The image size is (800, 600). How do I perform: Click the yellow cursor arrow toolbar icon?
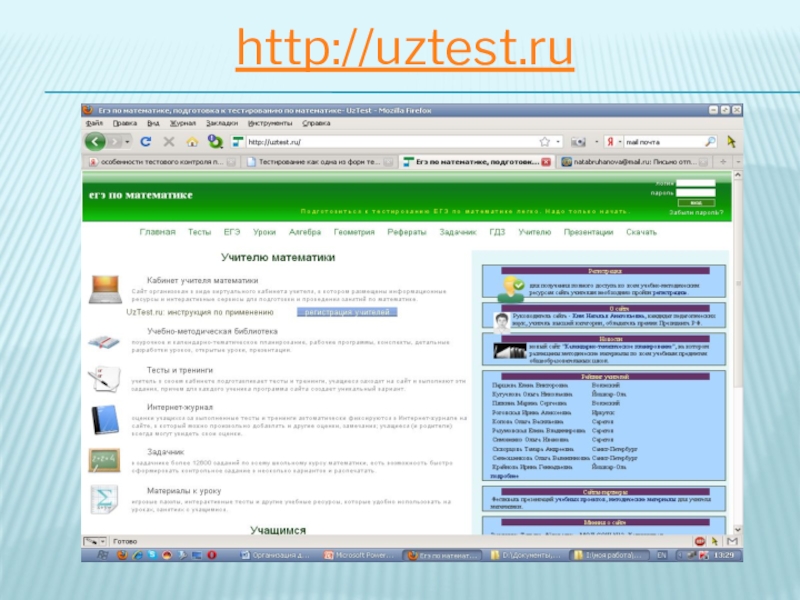732,141
